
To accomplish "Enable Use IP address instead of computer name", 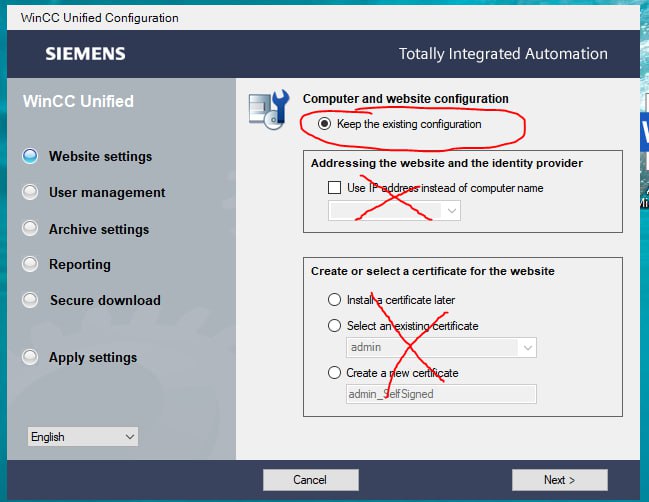I will (334, 187).
